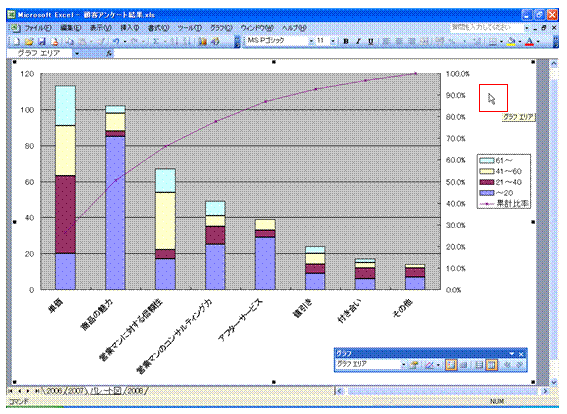Toggle Align Left

click(386, 41)
